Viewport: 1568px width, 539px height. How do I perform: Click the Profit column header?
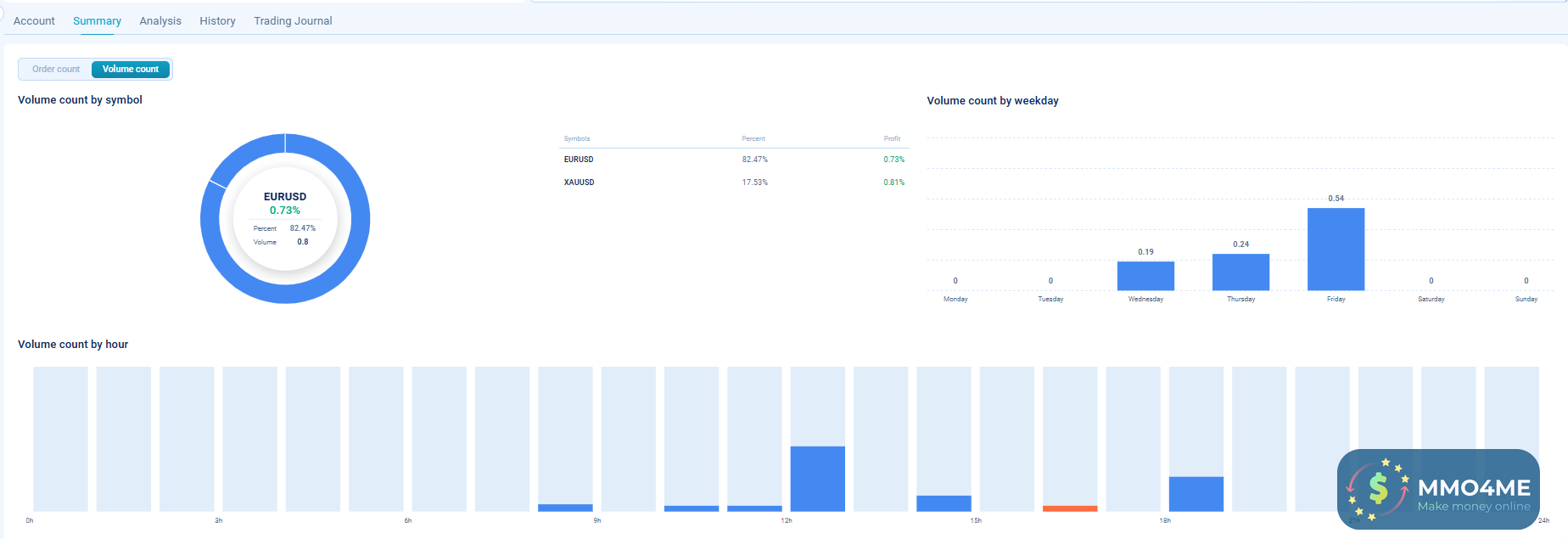[892, 138]
